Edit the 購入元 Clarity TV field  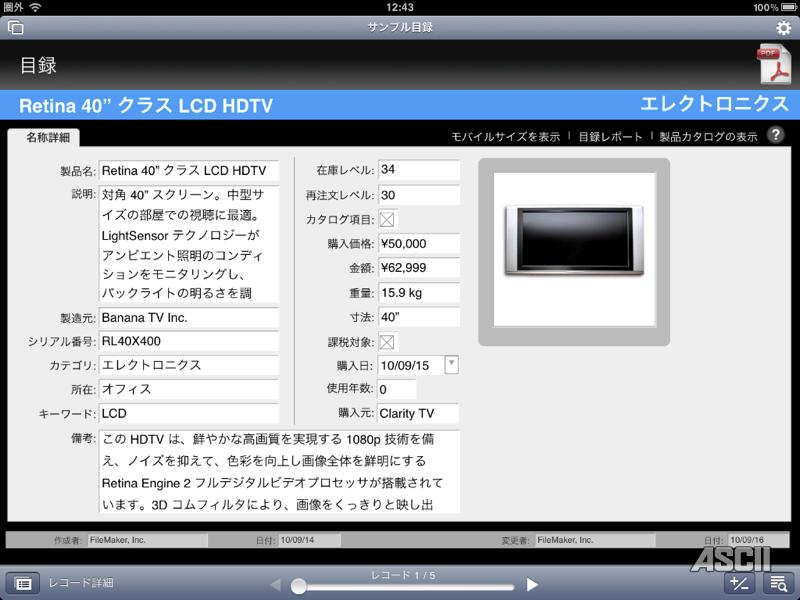point(418,413)
